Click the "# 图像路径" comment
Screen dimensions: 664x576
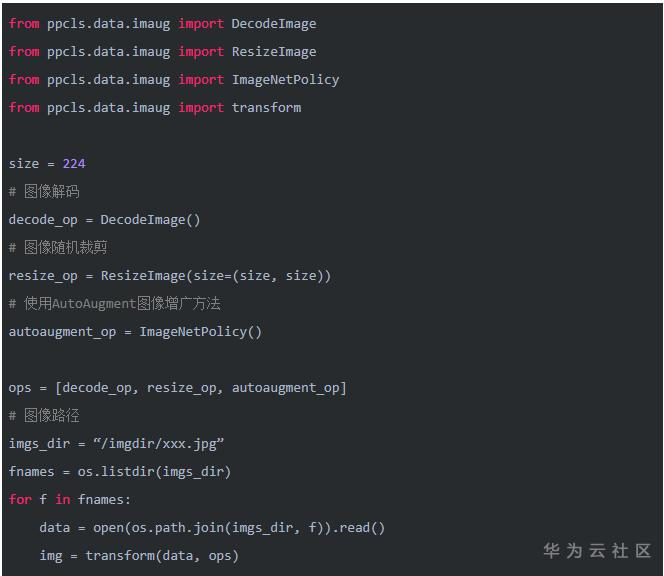click(44, 415)
